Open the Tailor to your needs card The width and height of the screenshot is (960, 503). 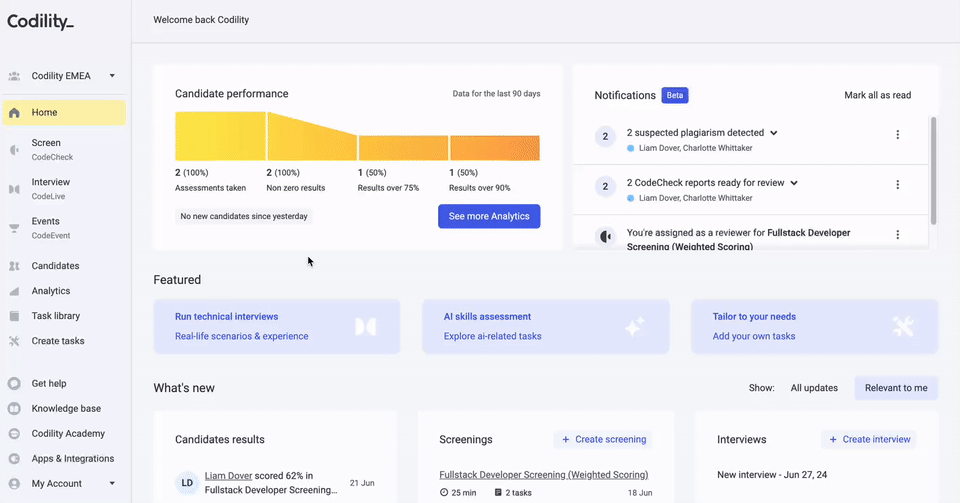tap(815, 327)
